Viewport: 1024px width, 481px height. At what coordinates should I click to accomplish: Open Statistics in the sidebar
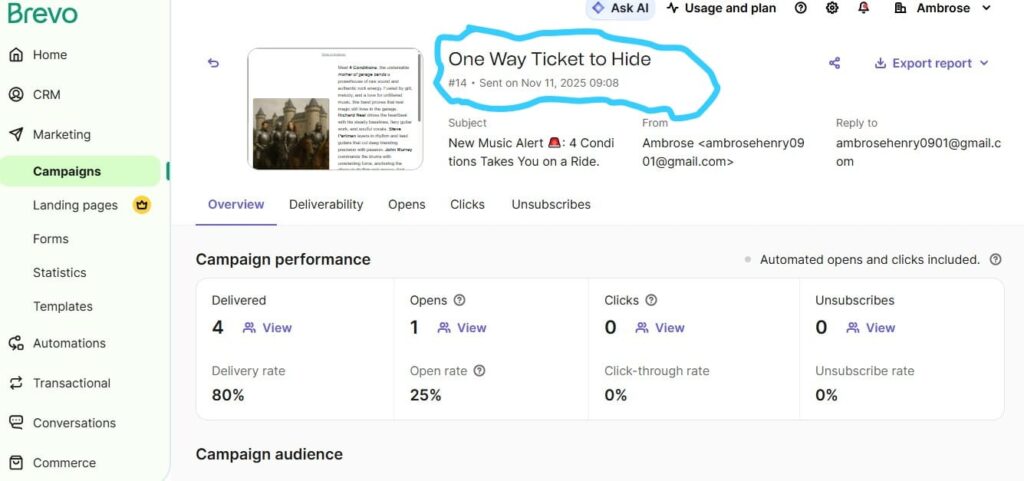click(59, 273)
